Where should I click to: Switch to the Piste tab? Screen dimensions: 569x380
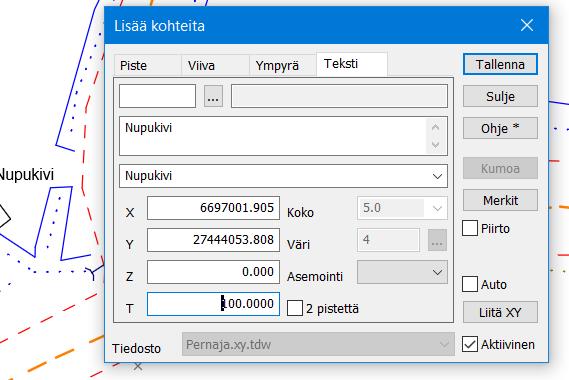[x=148, y=66]
